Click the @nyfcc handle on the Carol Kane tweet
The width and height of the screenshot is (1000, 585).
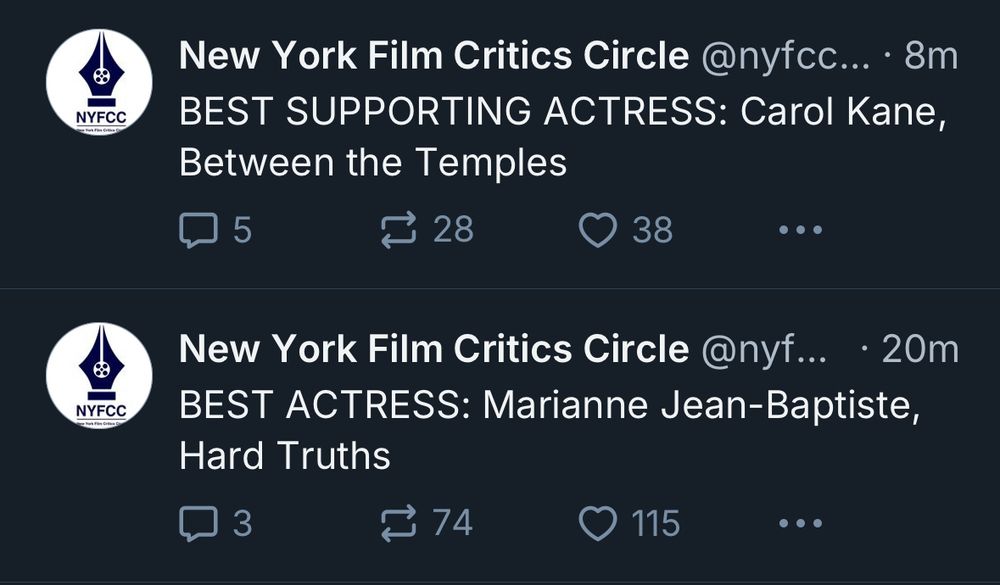click(785, 57)
